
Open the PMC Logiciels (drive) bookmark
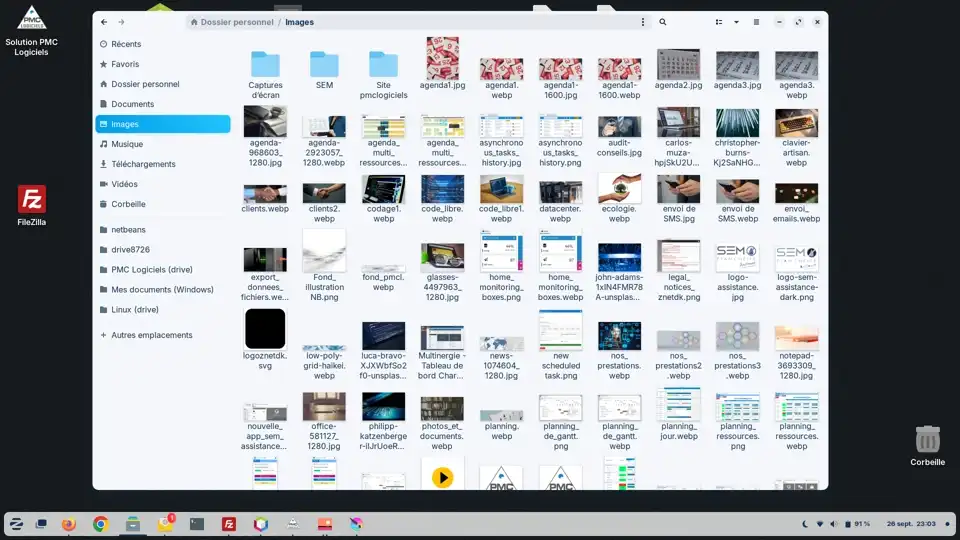[151, 269]
